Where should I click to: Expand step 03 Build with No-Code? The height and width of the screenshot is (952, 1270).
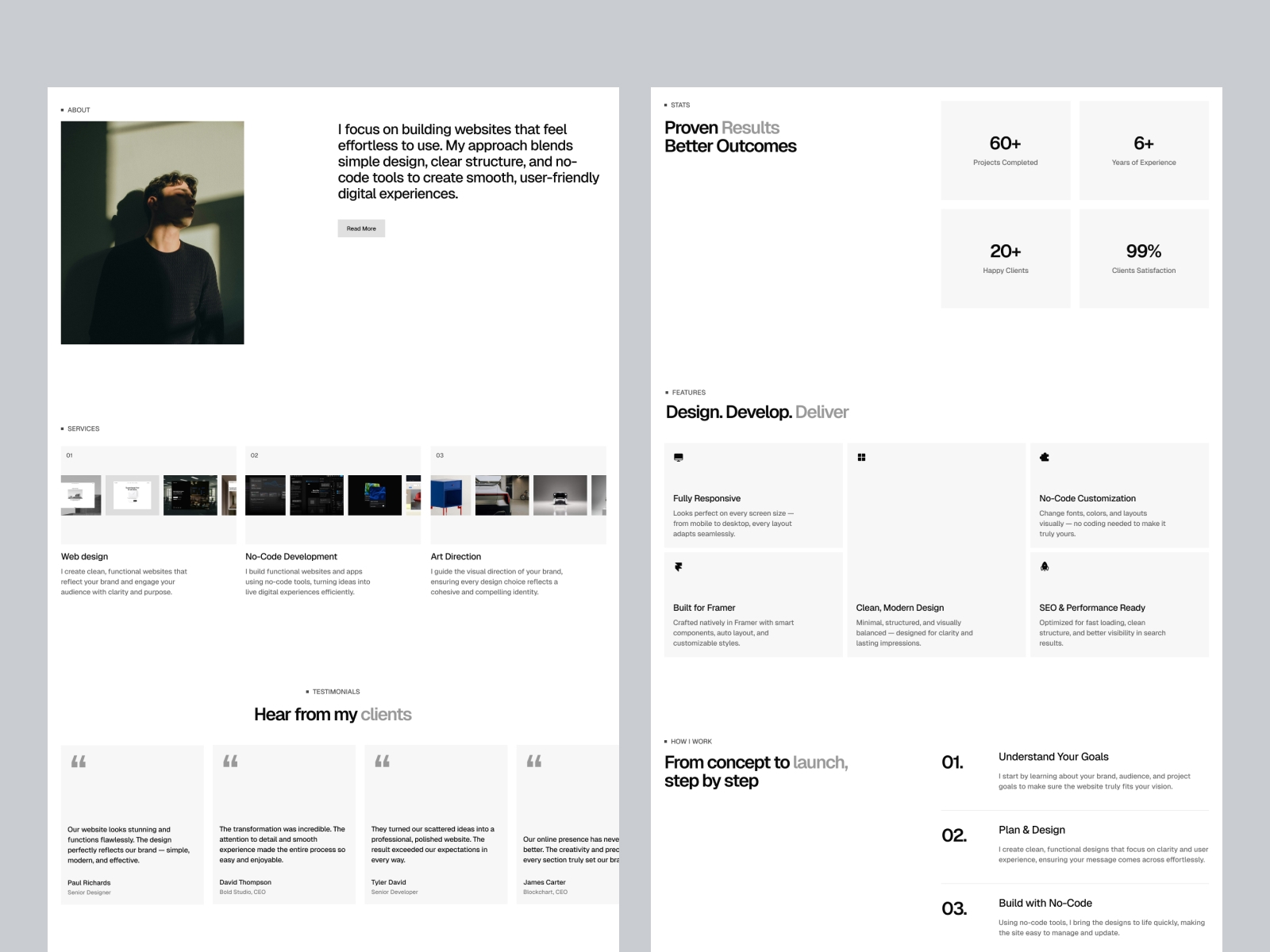tap(1045, 903)
